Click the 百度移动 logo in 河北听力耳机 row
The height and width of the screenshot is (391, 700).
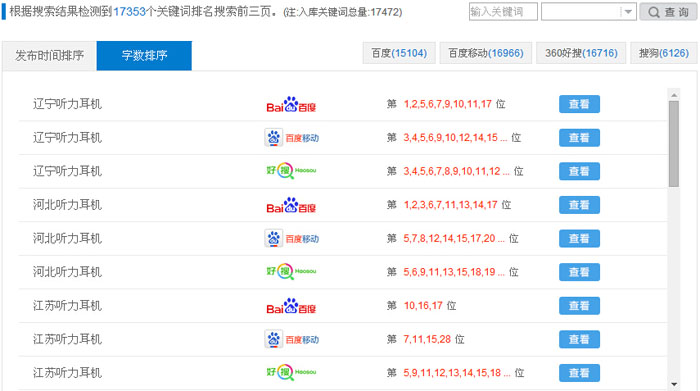tap(292, 239)
